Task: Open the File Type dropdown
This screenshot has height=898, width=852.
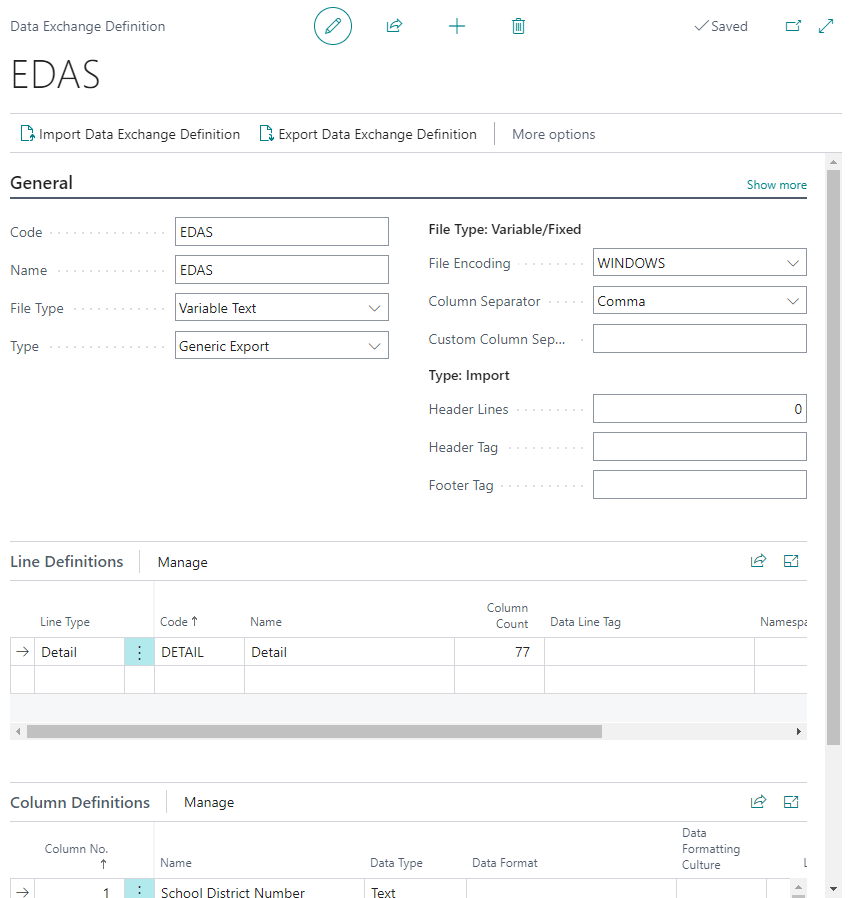Action: [377, 307]
